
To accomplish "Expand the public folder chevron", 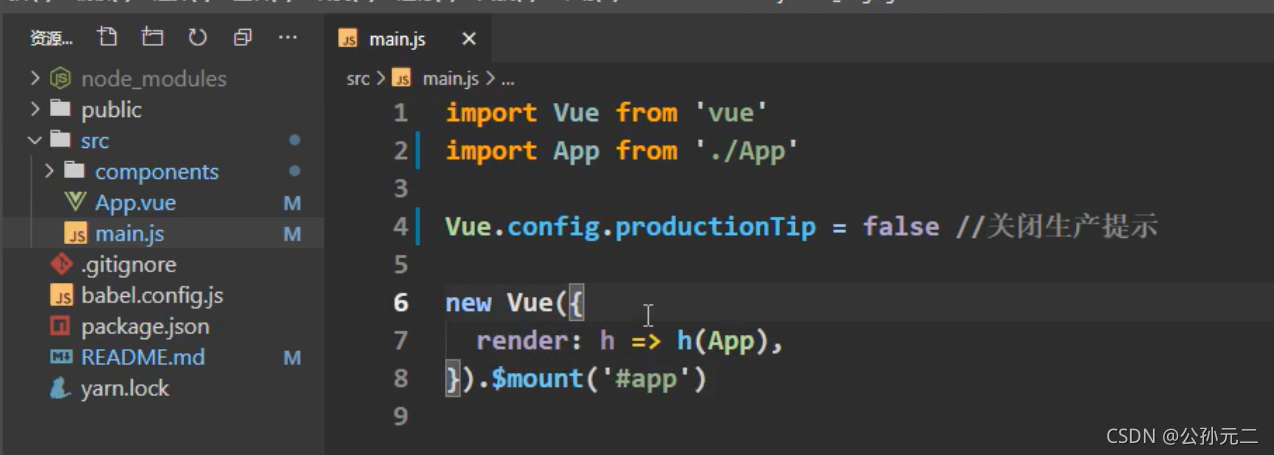I will pos(36,110).
